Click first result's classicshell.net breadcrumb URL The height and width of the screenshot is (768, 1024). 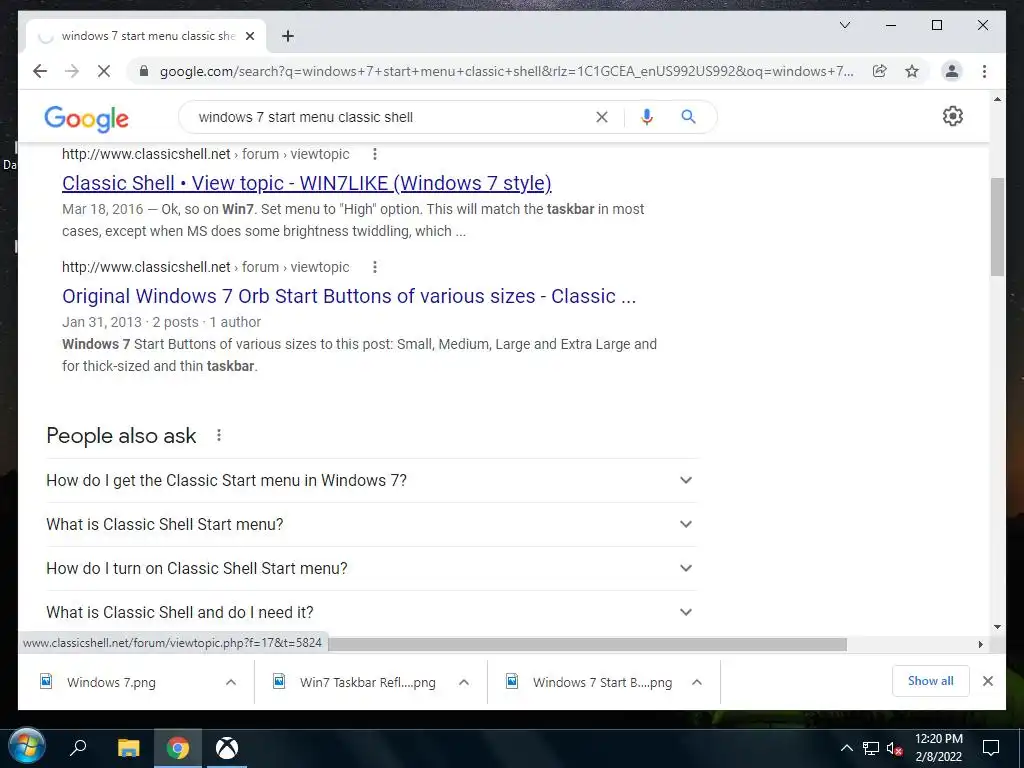(x=206, y=154)
